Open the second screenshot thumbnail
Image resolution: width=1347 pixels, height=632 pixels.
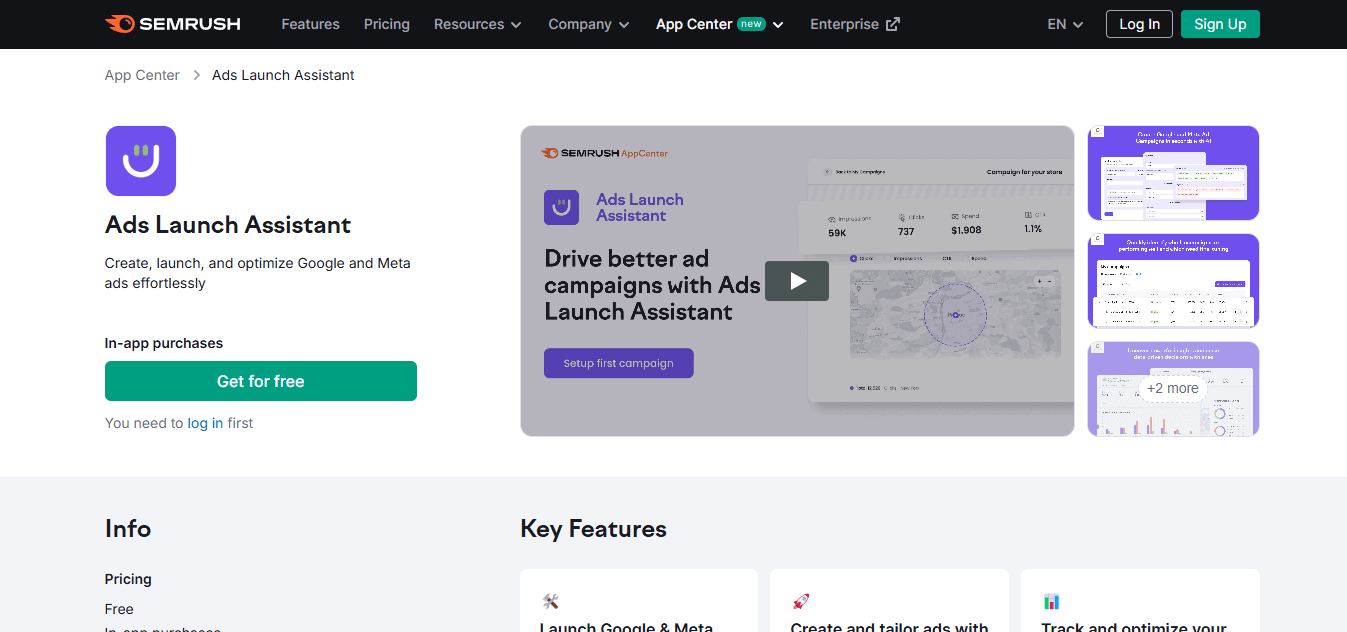(1173, 281)
